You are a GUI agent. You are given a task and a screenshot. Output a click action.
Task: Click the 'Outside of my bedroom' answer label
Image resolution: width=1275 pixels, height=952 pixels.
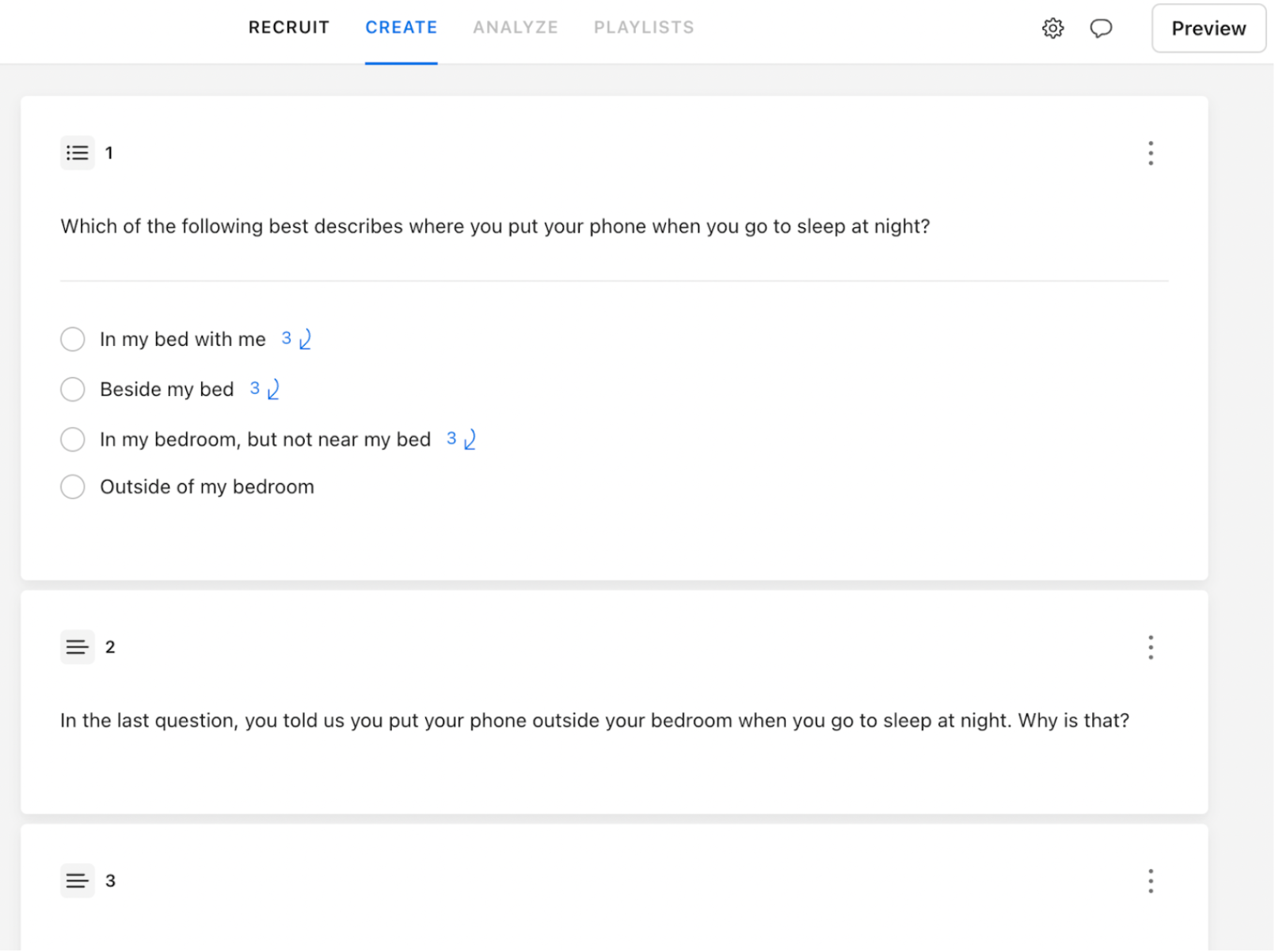click(x=207, y=487)
